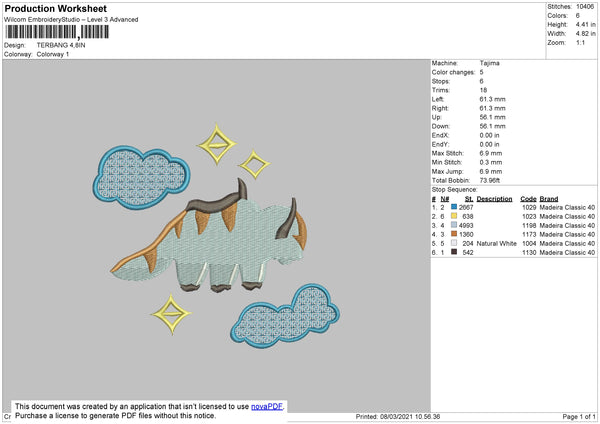Click the Colorway 1 value

click(x=53, y=54)
